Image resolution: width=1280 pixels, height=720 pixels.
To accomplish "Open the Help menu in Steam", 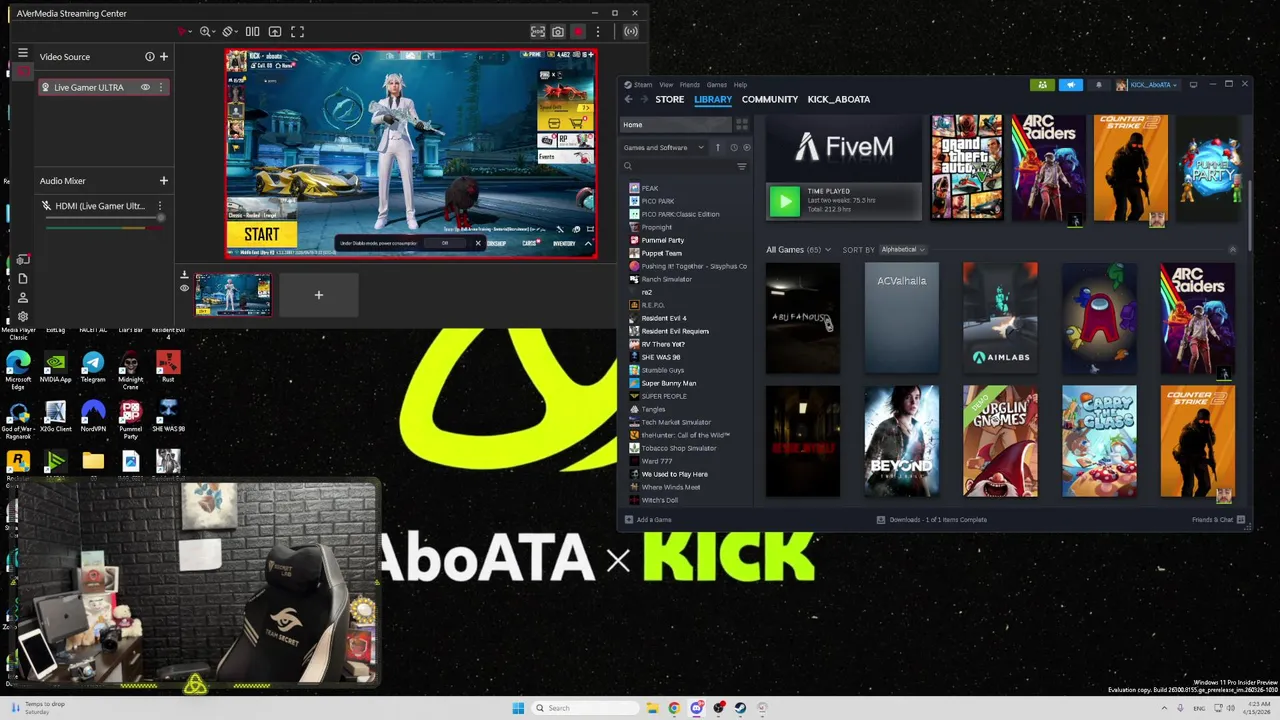I will (740, 85).
